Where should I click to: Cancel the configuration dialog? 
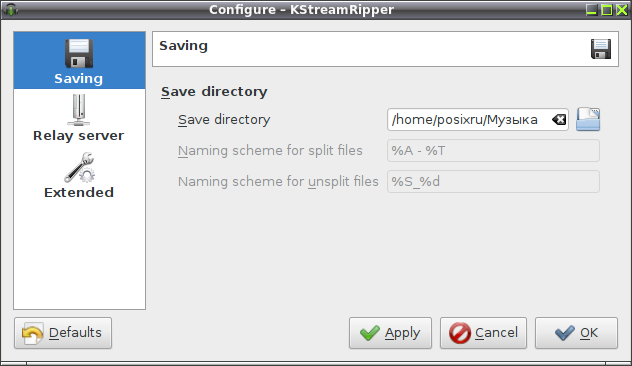(483, 333)
